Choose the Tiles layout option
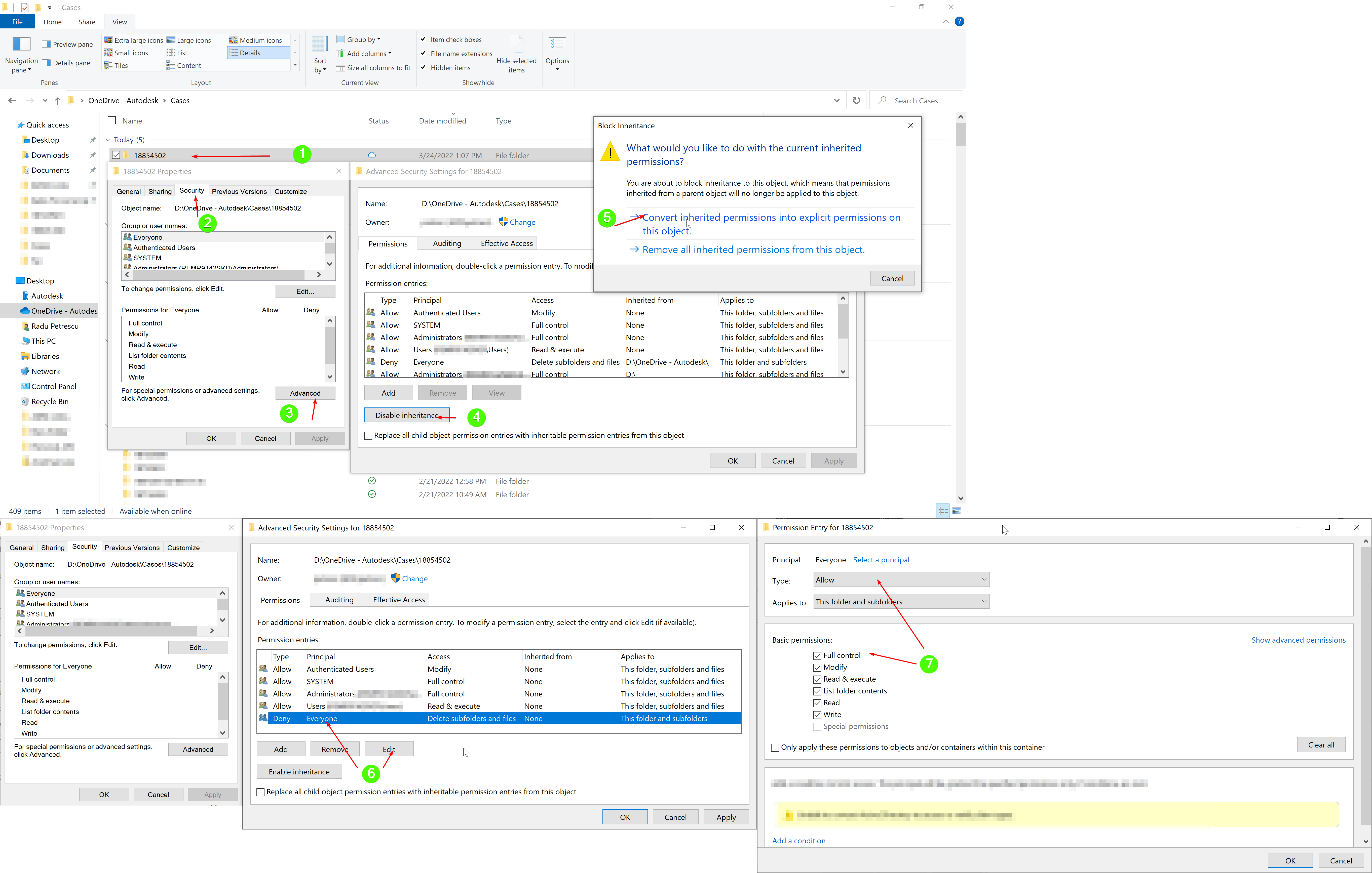This screenshot has width=1372, height=873. click(x=116, y=65)
